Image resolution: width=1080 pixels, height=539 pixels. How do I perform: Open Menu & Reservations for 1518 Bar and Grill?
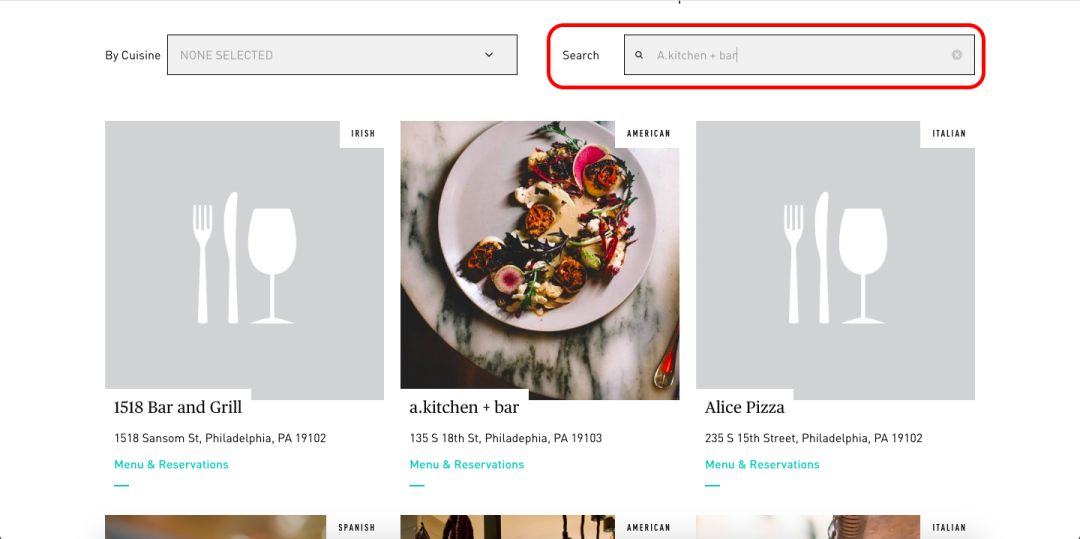coord(172,465)
